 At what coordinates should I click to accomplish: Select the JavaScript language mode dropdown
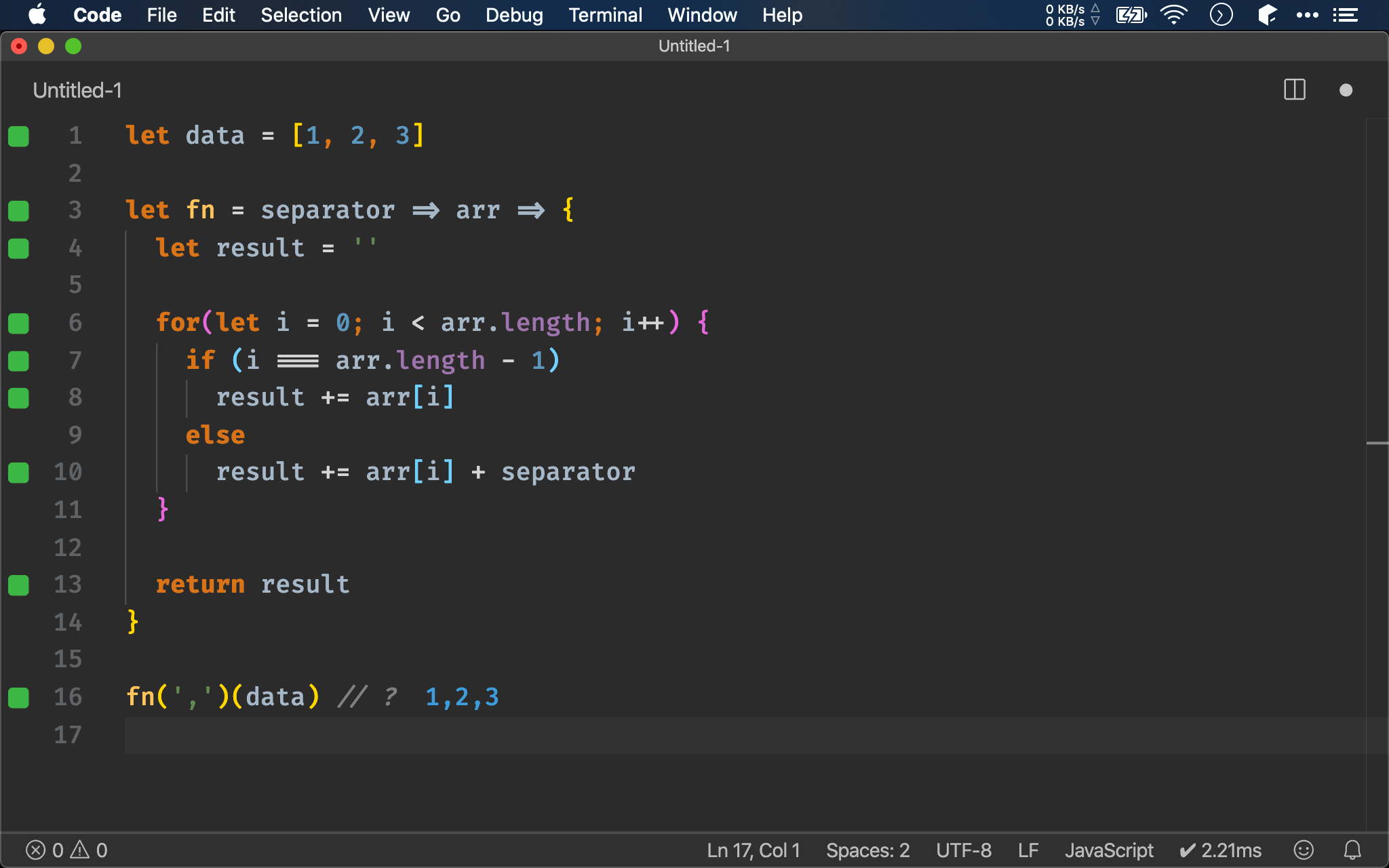point(1109,849)
